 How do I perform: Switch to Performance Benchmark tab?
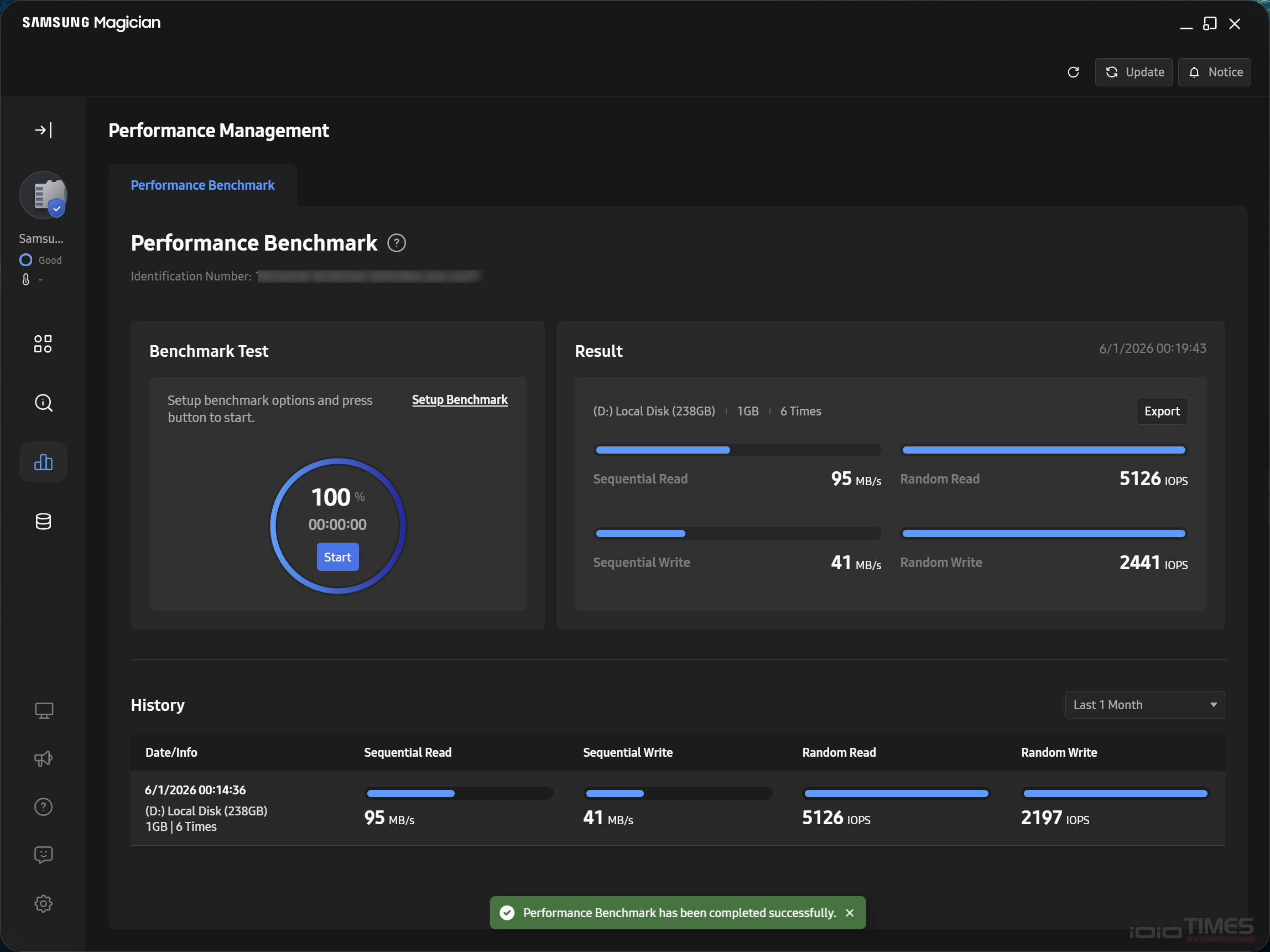[202, 185]
